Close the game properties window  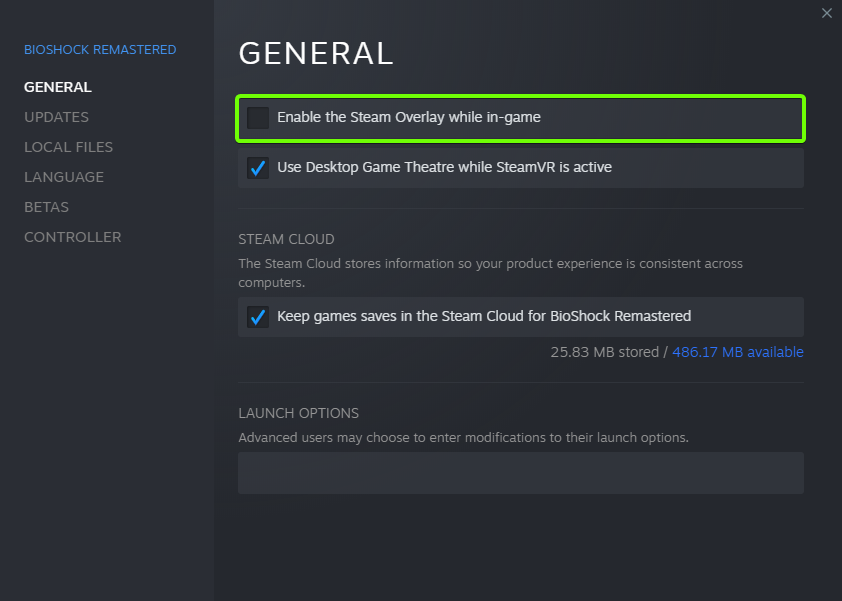(826, 13)
